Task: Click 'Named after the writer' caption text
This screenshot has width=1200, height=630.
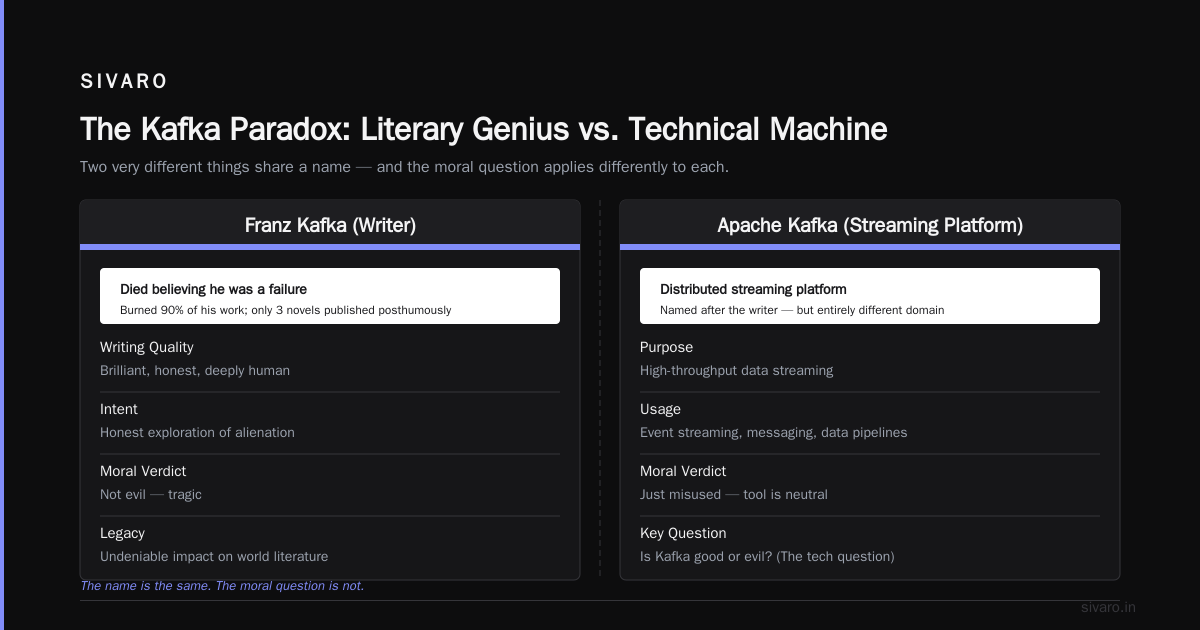Action: click(x=802, y=310)
